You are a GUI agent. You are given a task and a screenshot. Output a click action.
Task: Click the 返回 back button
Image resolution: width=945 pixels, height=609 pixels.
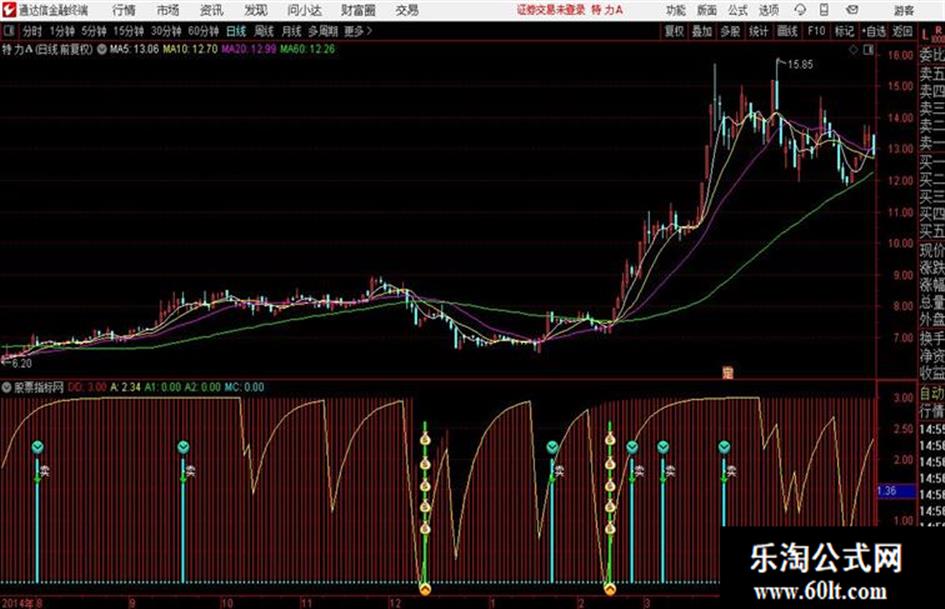902,31
